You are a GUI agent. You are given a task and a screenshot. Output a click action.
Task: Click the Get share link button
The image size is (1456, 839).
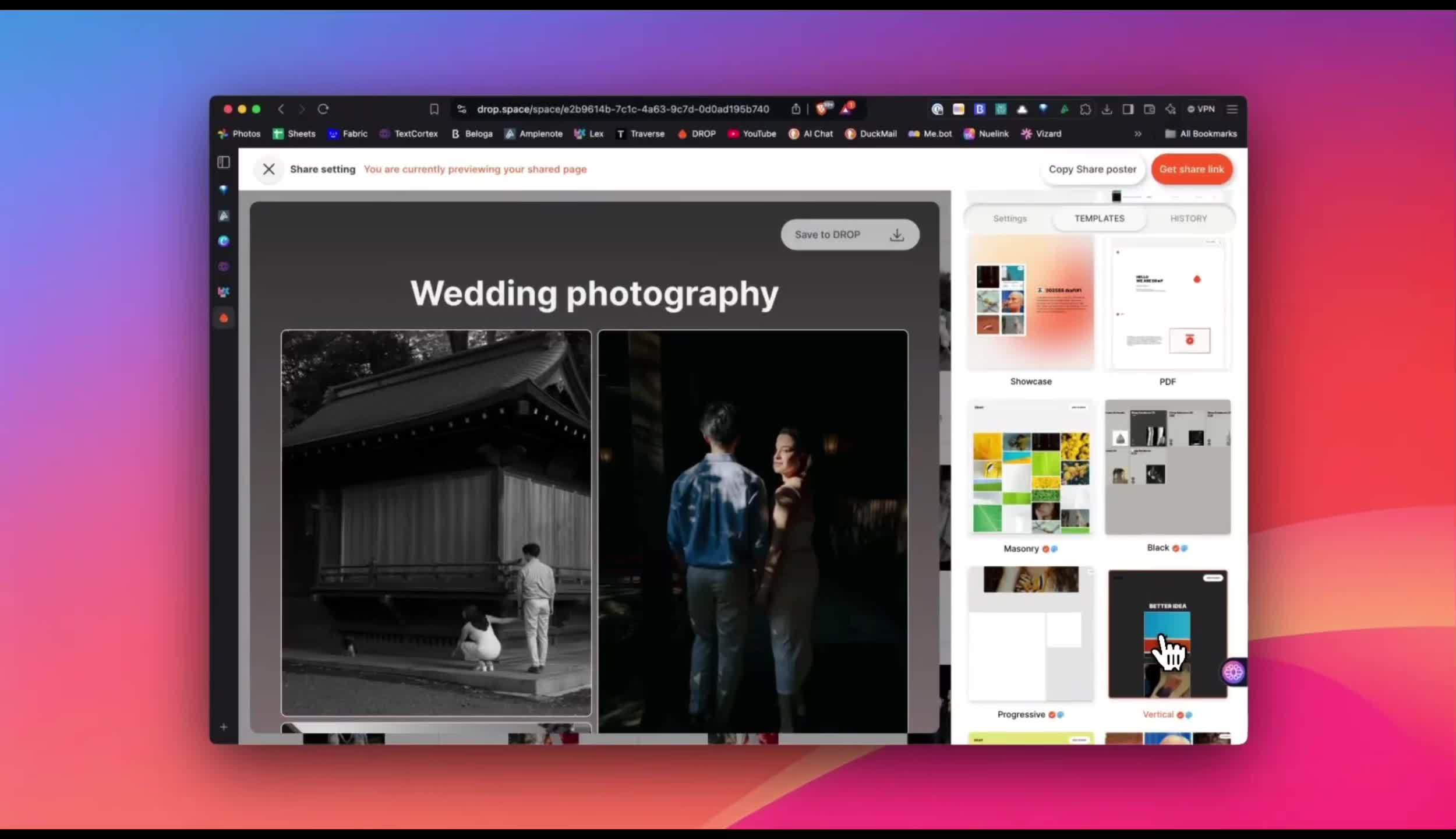point(1191,169)
